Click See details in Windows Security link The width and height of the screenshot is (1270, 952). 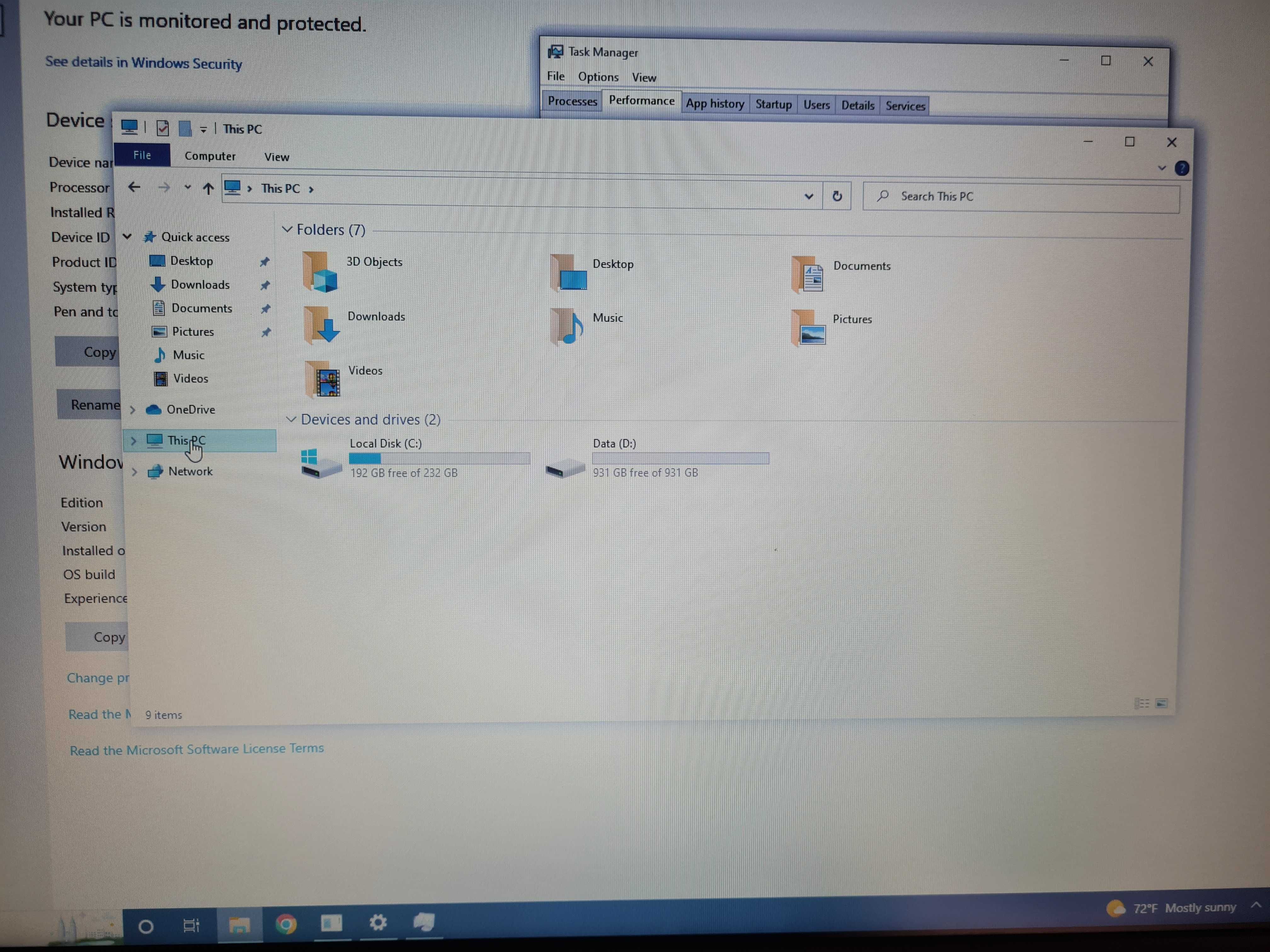point(145,63)
